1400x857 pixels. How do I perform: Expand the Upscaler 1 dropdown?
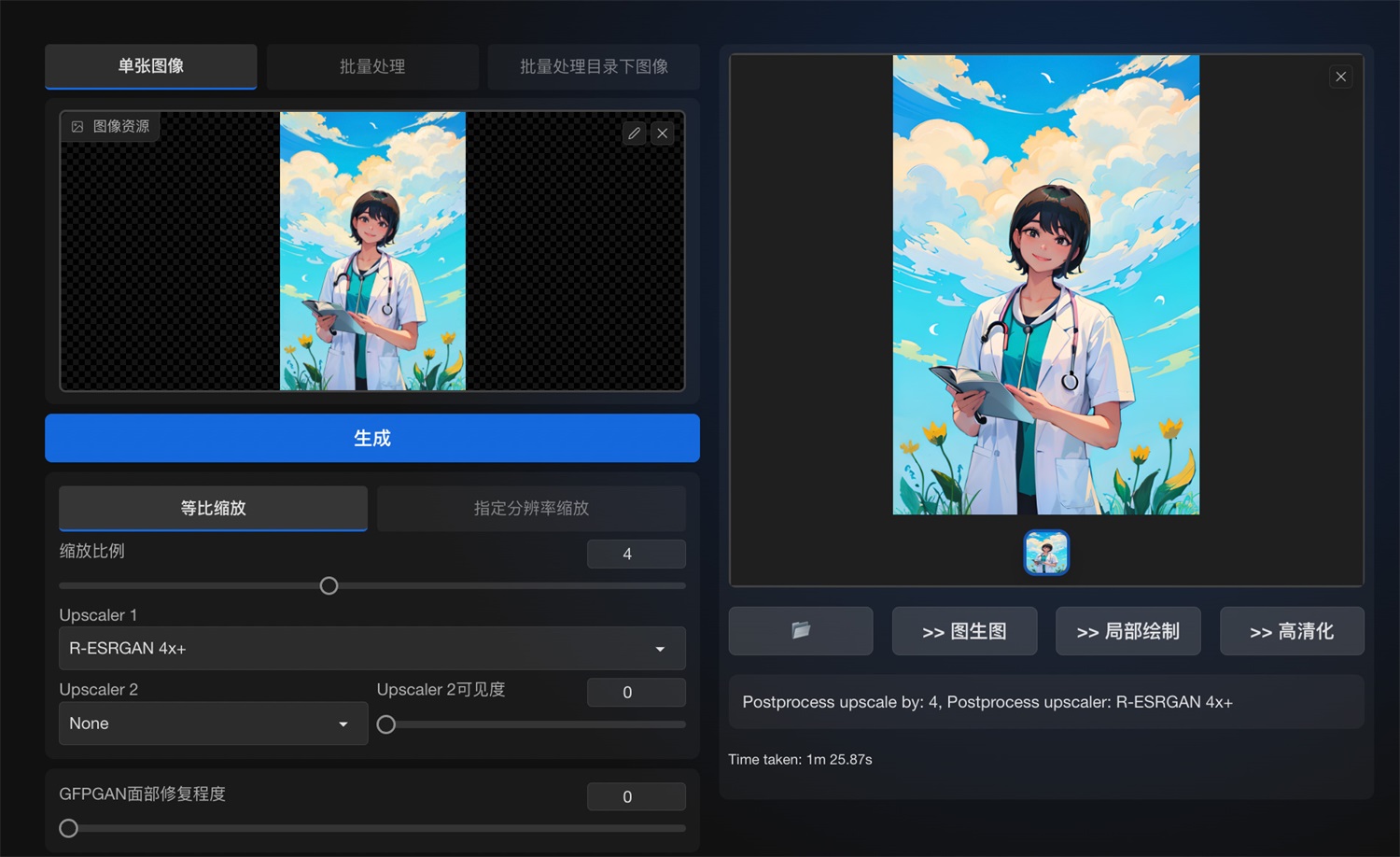371,648
